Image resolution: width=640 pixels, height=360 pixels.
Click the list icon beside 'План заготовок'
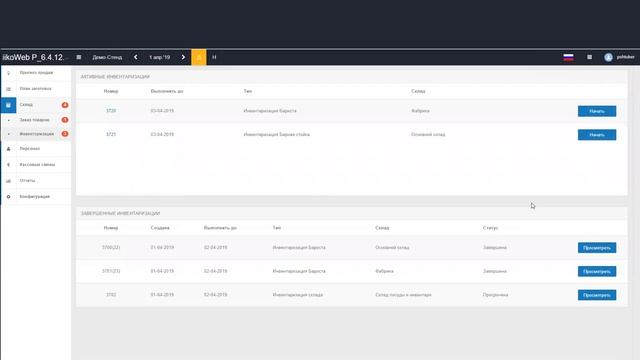click(8, 89)
